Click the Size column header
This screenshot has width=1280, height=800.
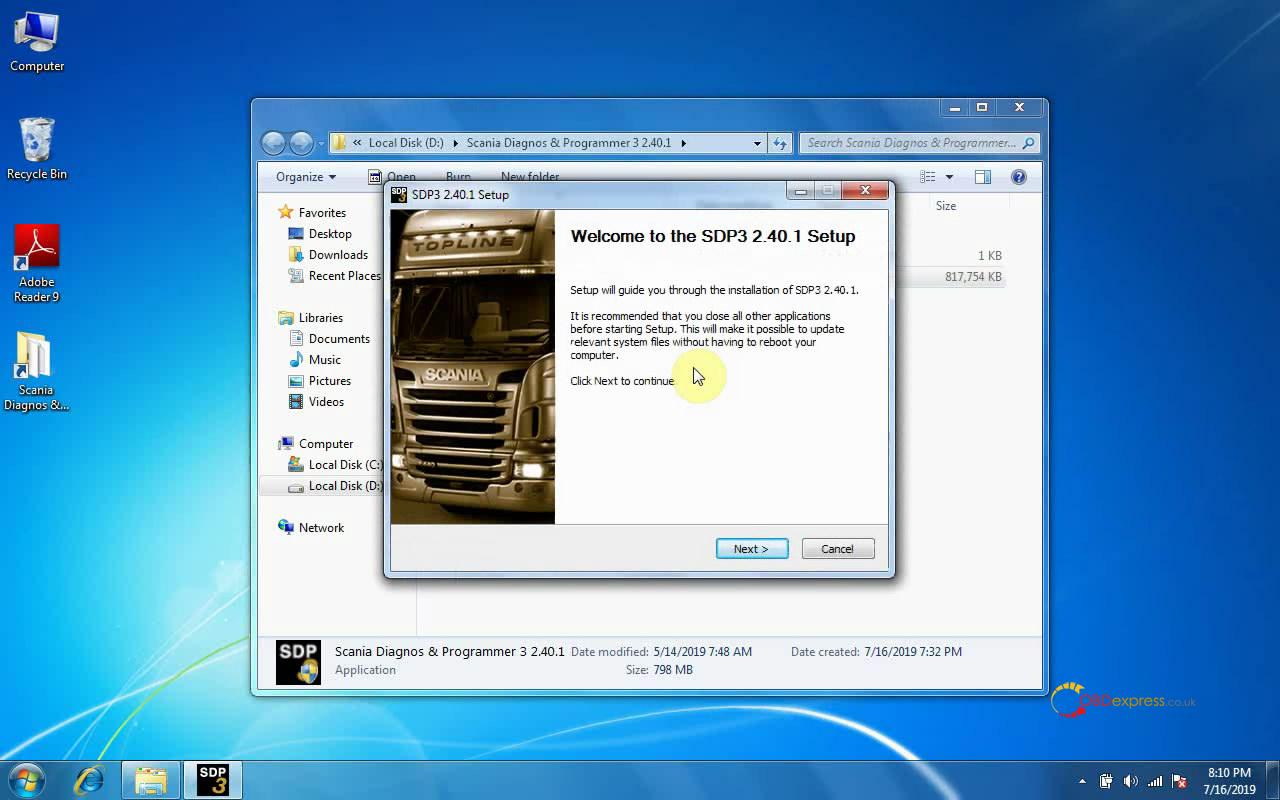(x=946, y=206)
